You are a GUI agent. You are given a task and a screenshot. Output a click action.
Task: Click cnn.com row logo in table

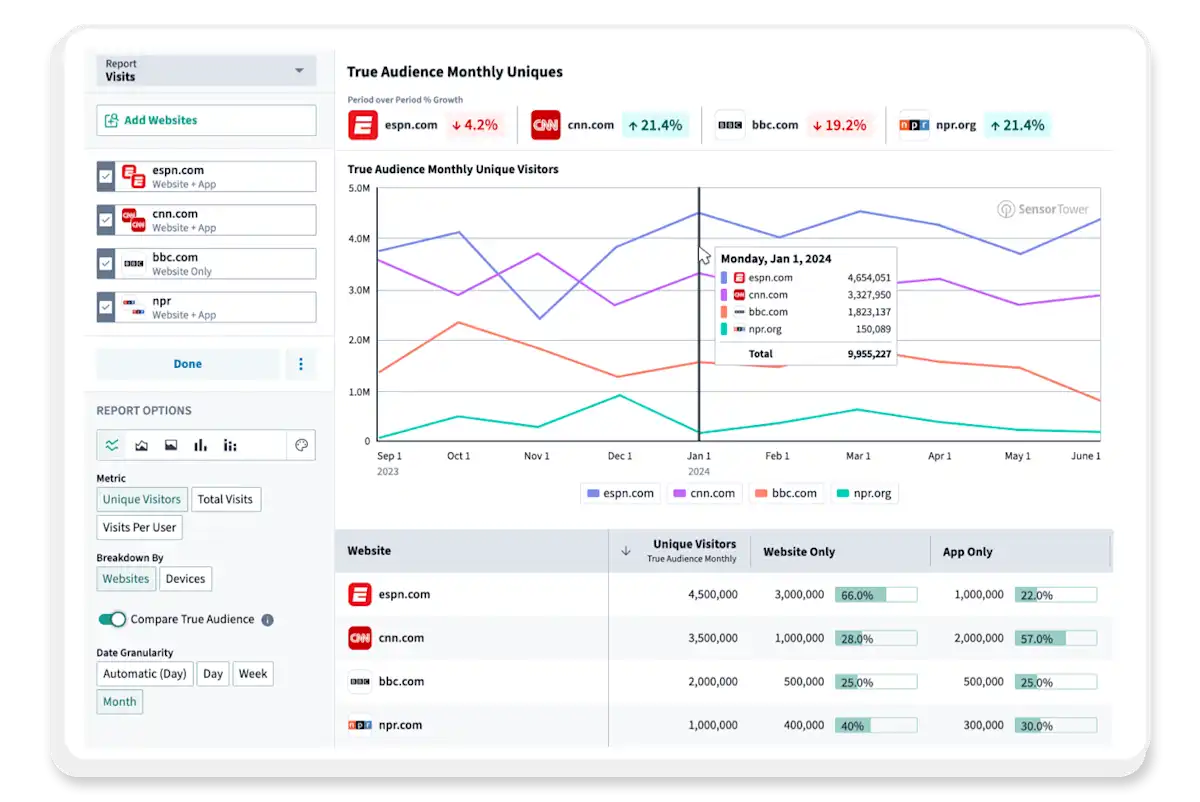(x=360, y=638)
